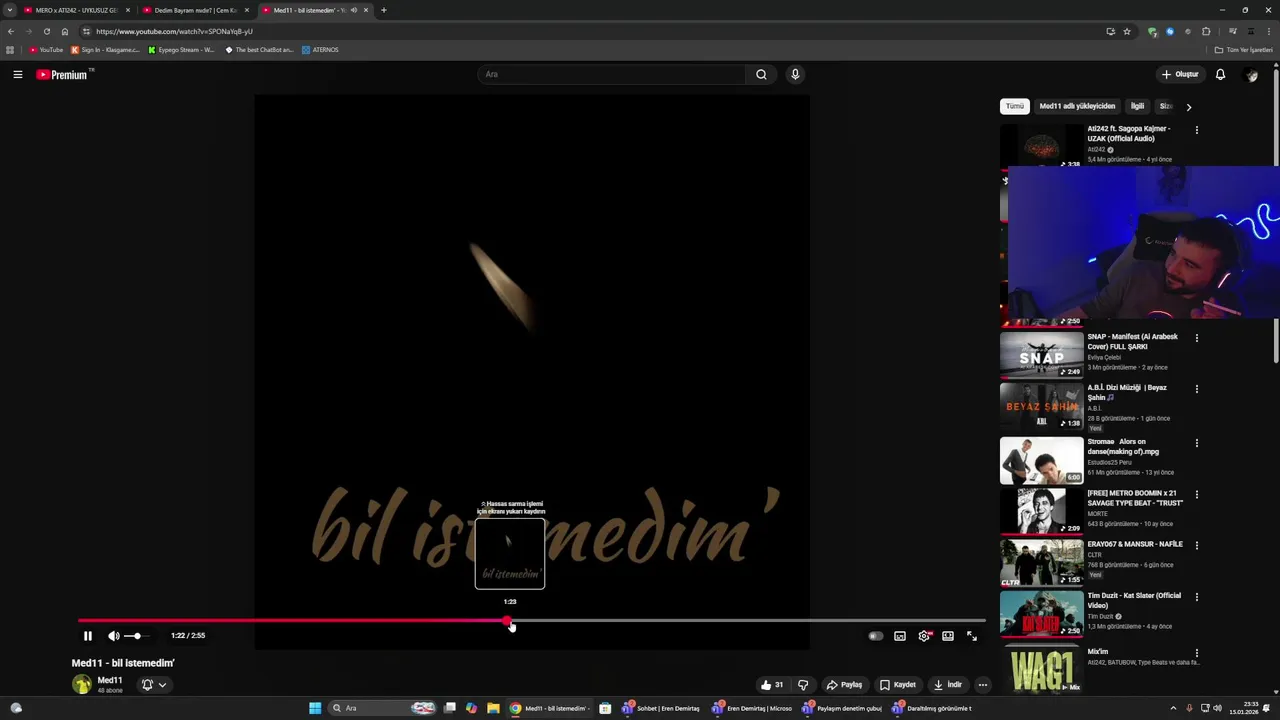Viewport: 1280px width, 720px height.
Task: Switch to theater mode
Action: click(x=948, y=636)
